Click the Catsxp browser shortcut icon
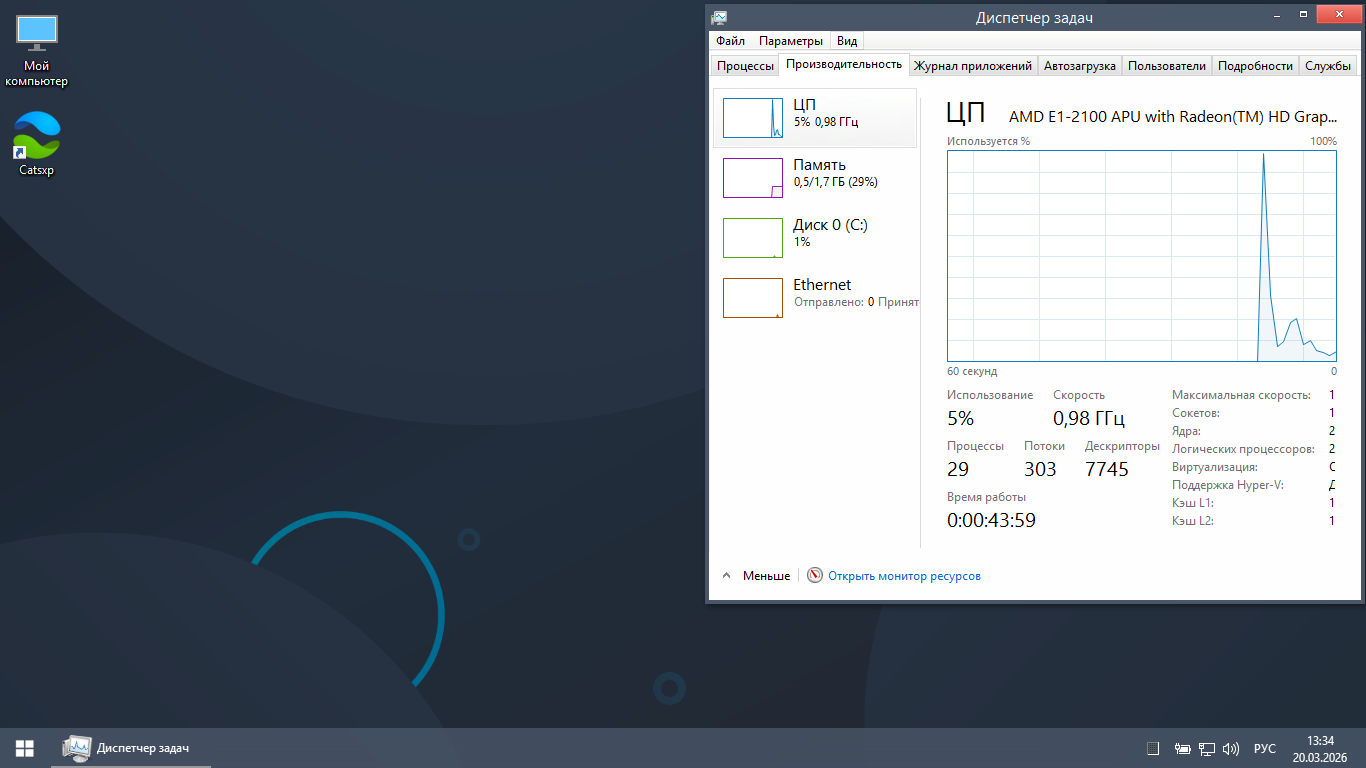Image resolution: width=1366 pixels, height=768 pixels. (37, 136)
